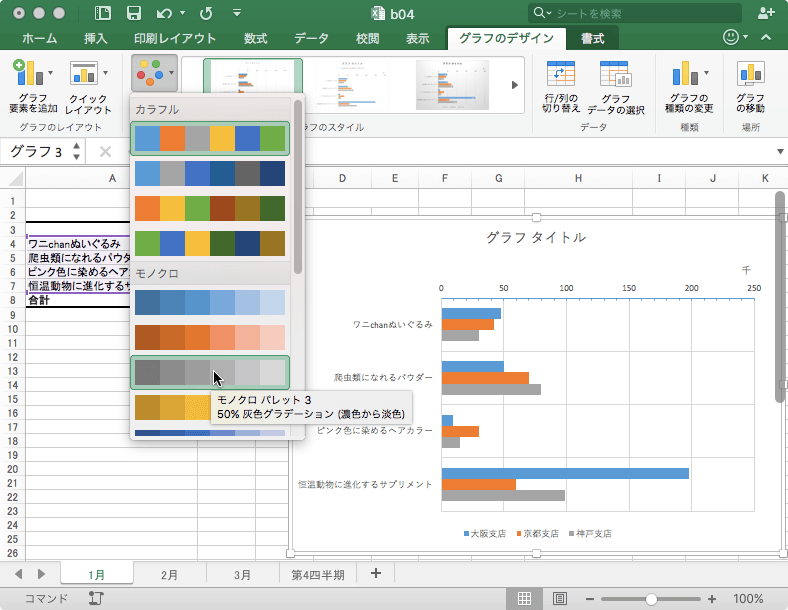Click the cancel X in formula bar
Image resolution: width=788 pixels, height=610 pixels.
point(105,151)
